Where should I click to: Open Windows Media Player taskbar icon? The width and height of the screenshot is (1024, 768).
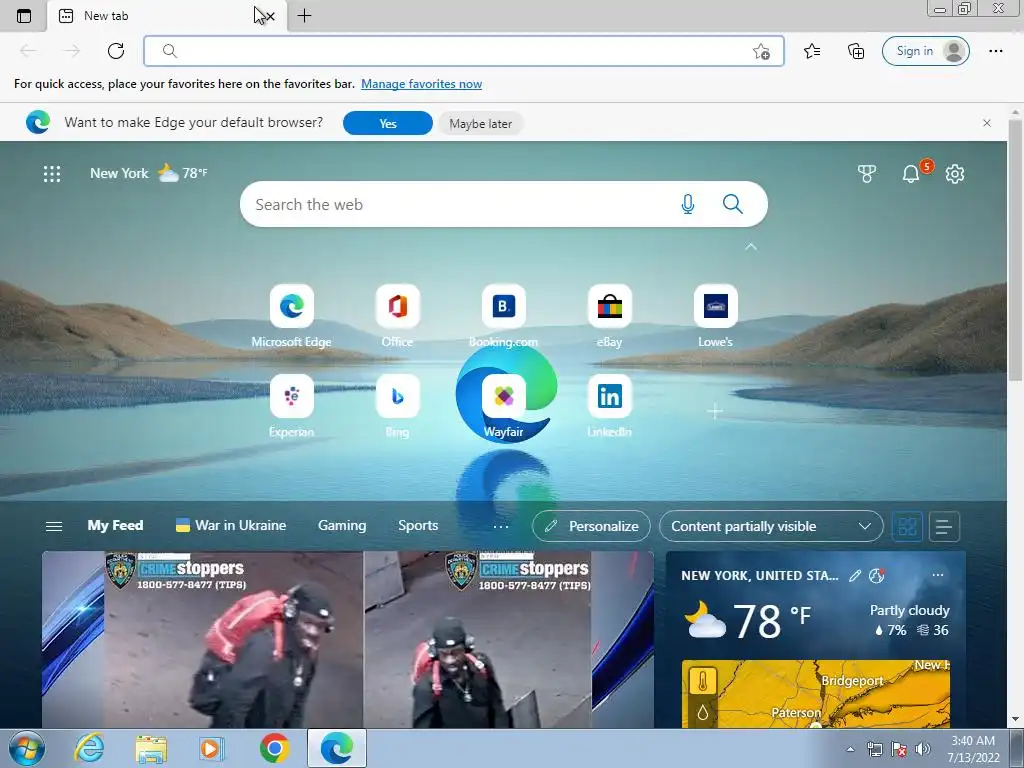211,749
